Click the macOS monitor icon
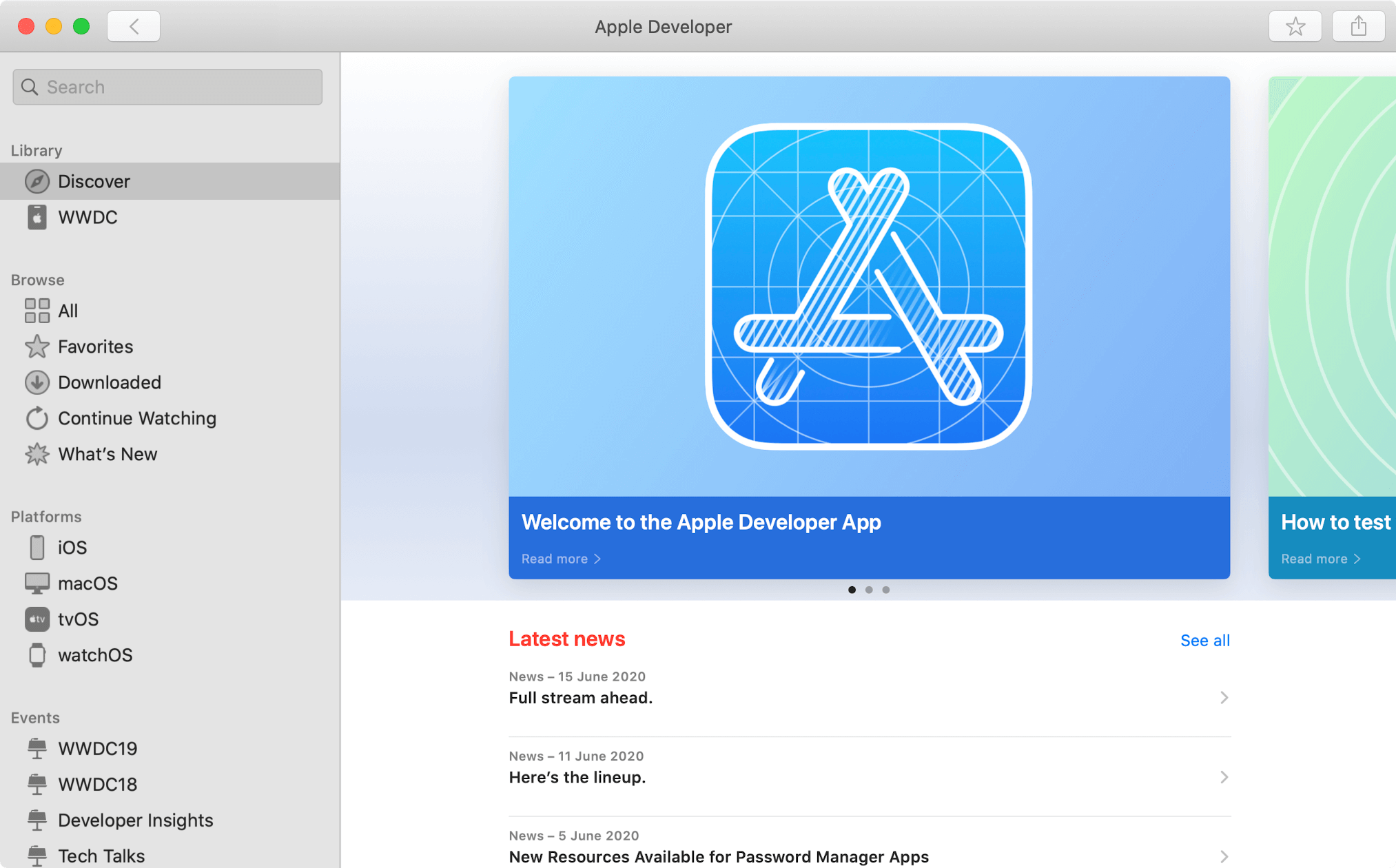Image resolution: width=1396 pixels, height=868 pixels. click(x=37, y=583)
